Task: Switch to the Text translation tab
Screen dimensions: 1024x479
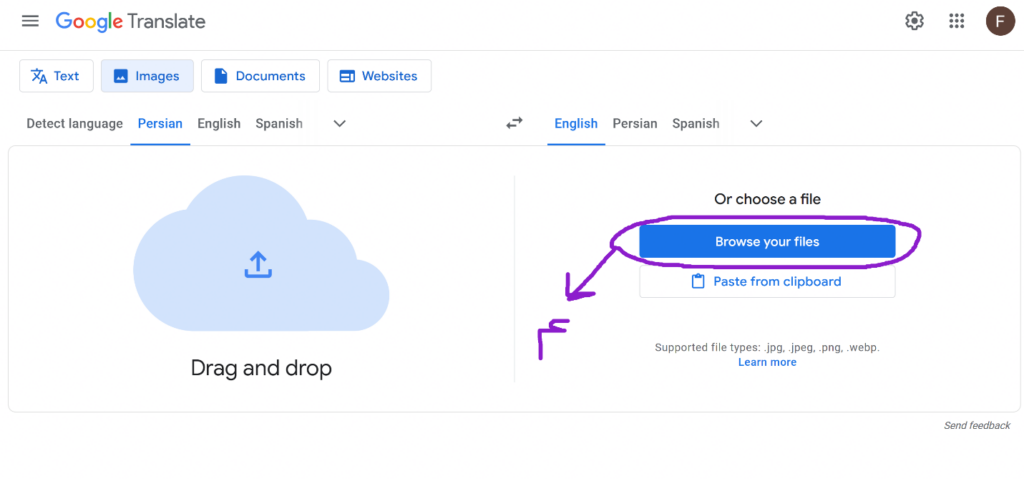Action: 56,76
